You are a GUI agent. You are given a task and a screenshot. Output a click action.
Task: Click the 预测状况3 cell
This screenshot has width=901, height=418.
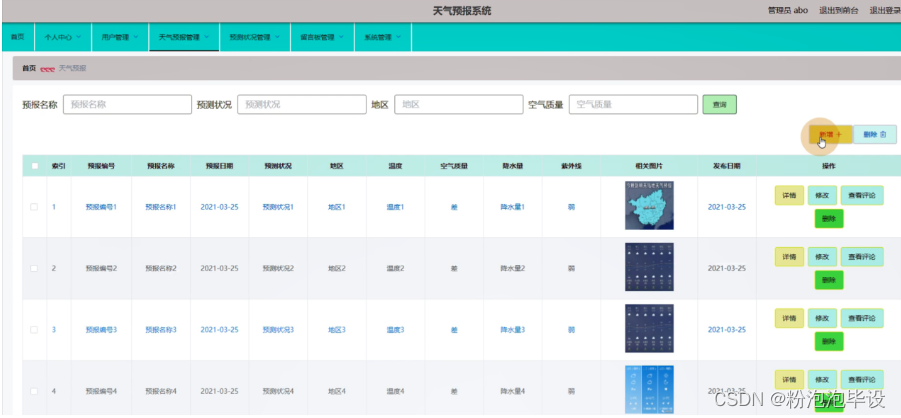click(278, 330)
